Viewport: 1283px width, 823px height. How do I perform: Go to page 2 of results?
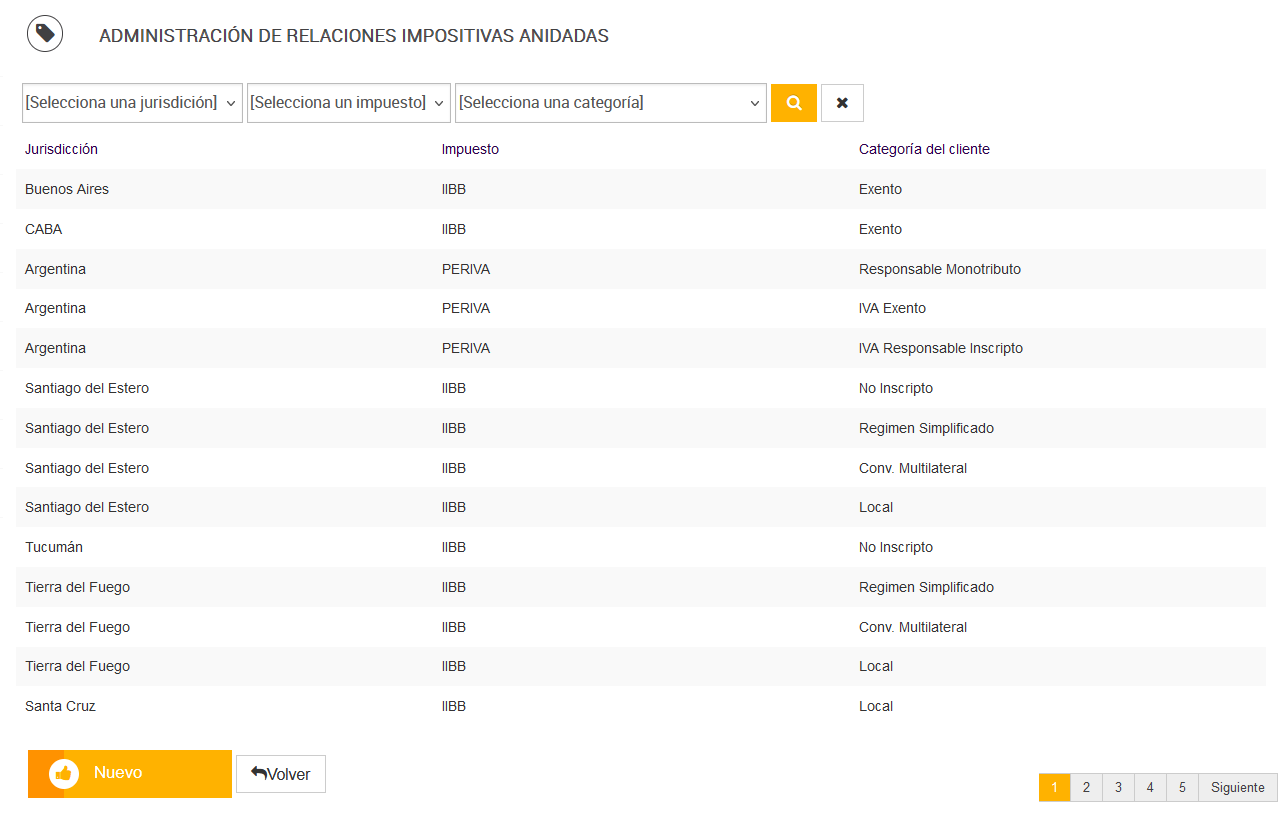(x=1086, y=788)
